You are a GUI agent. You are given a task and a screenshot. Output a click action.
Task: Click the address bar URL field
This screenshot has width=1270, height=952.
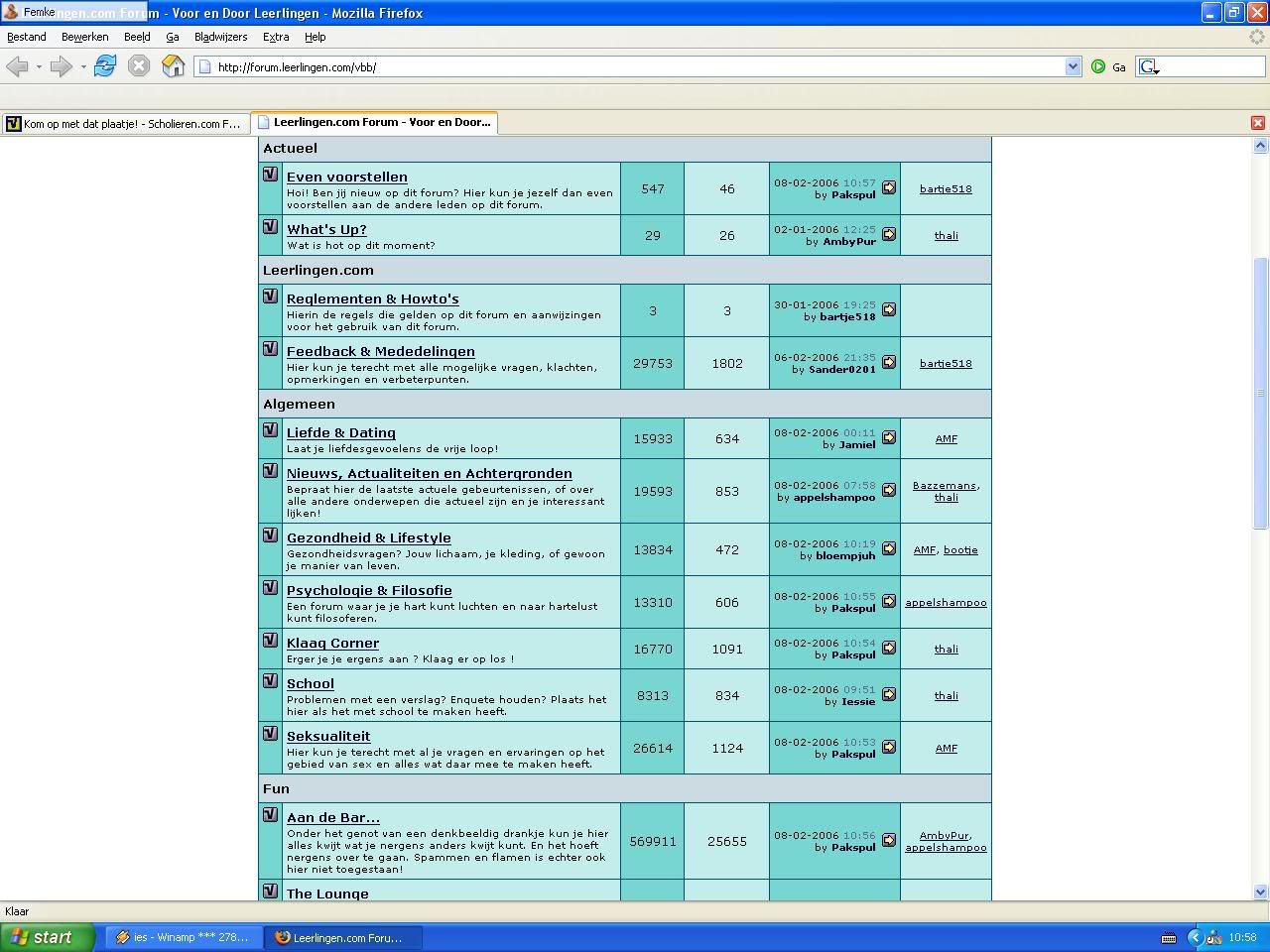click(x=638, y=66)
